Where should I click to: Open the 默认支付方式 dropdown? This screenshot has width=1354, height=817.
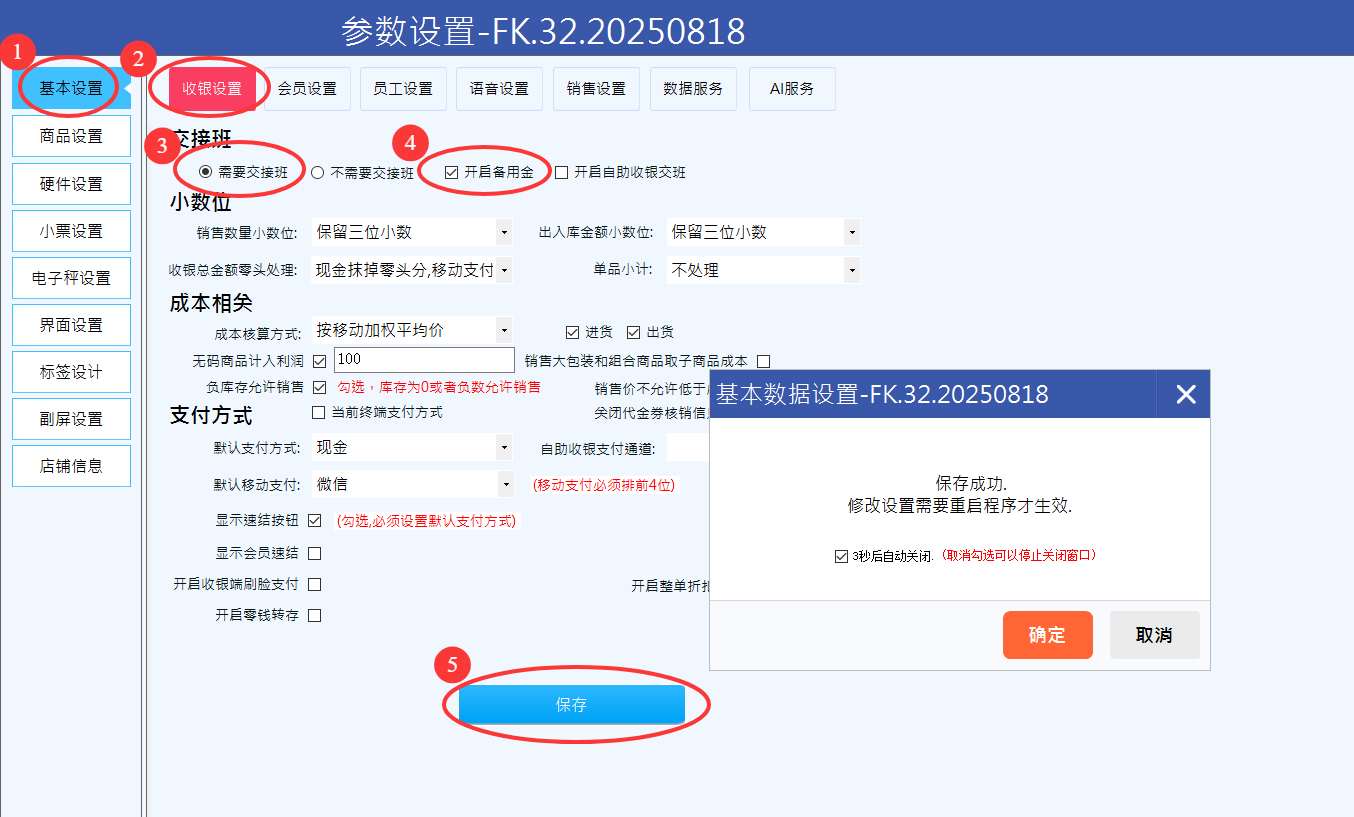[503, 447]
